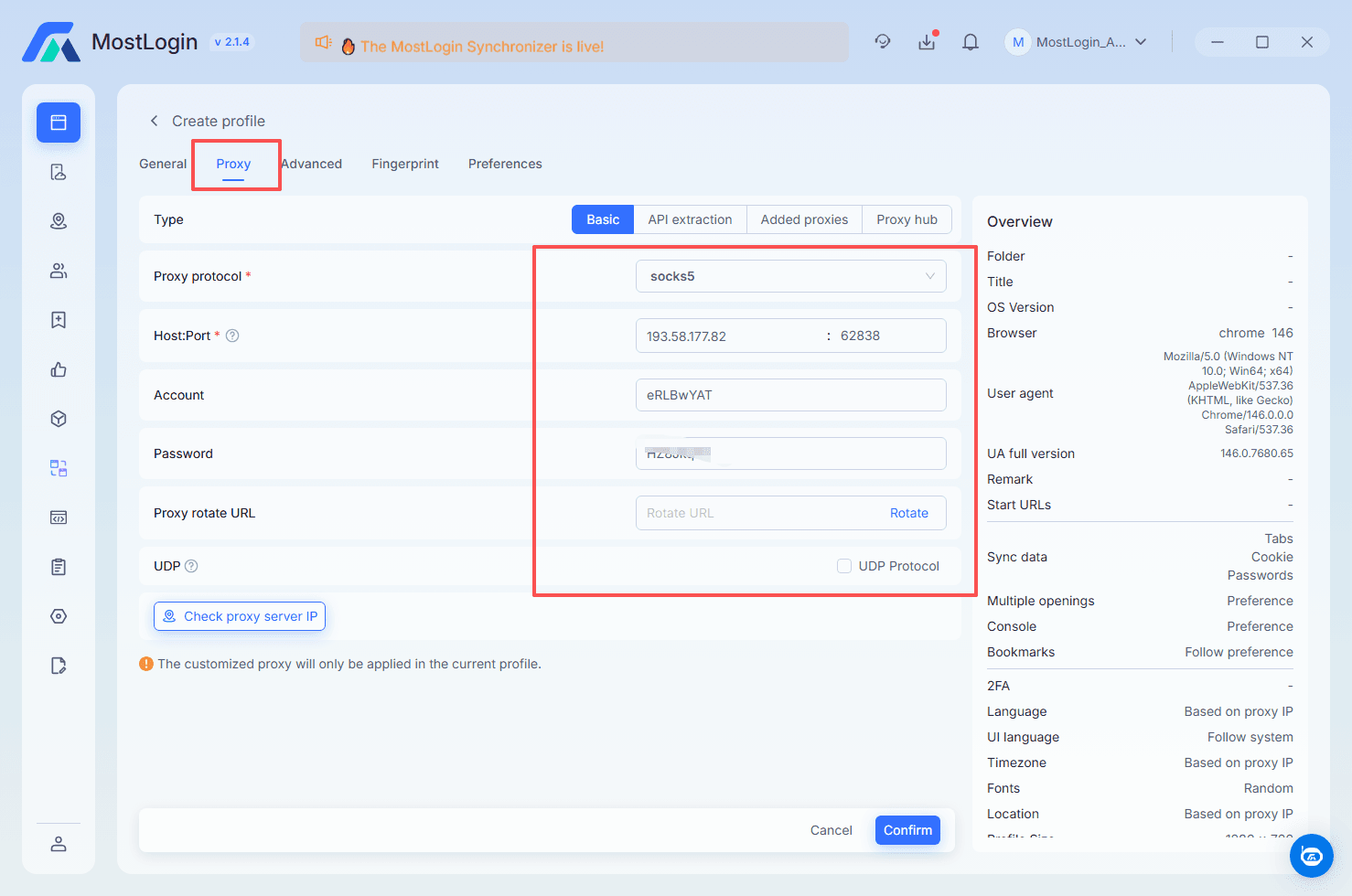Viewport: 1352px width, 896px height.
Task: Open the notifications bell icon
Action: coord(971,42)
